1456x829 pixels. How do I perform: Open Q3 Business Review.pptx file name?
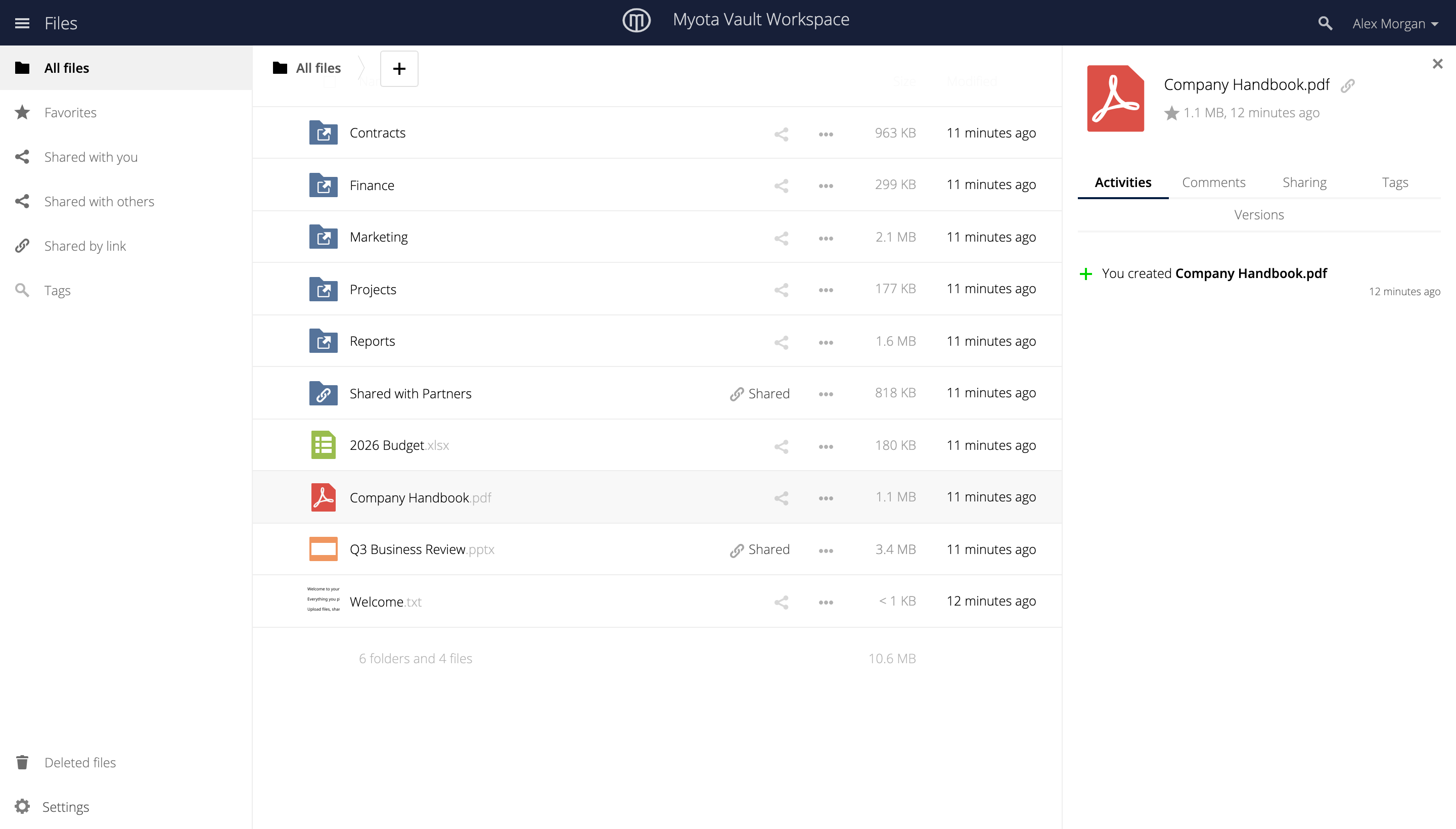click(x=422, y=549)
